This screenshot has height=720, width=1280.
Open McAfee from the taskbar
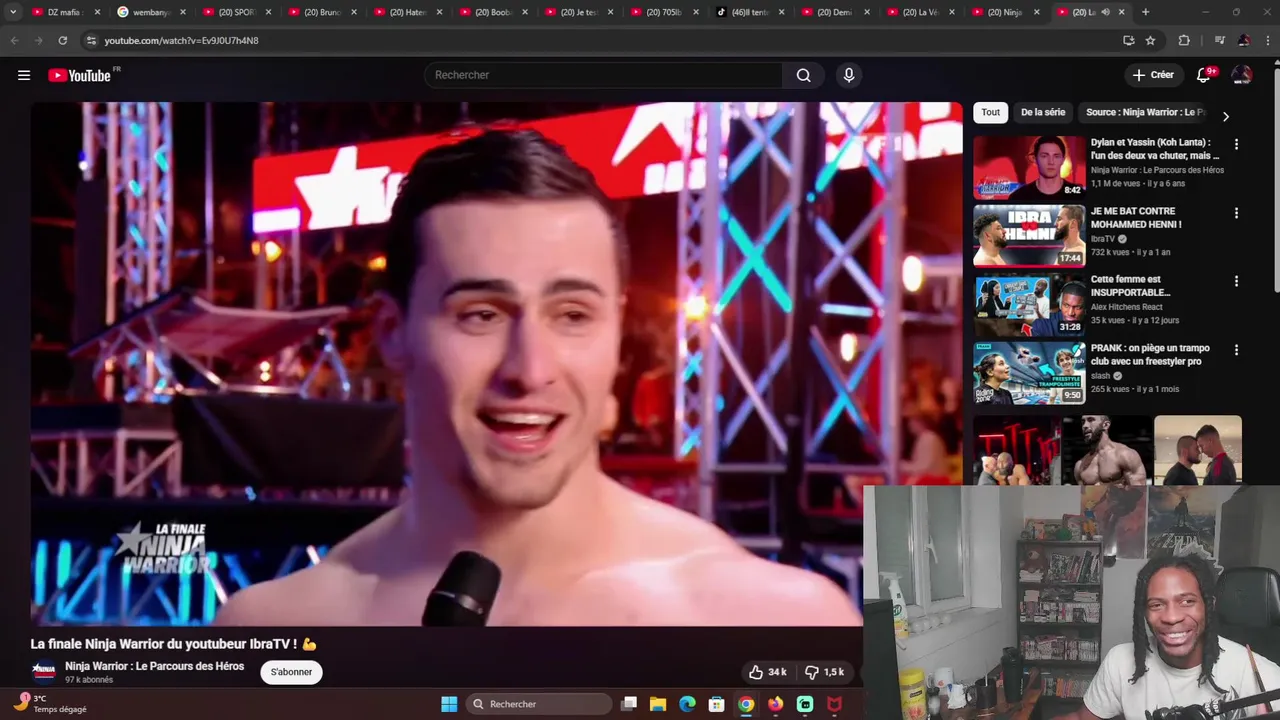(x=834, y=704)
